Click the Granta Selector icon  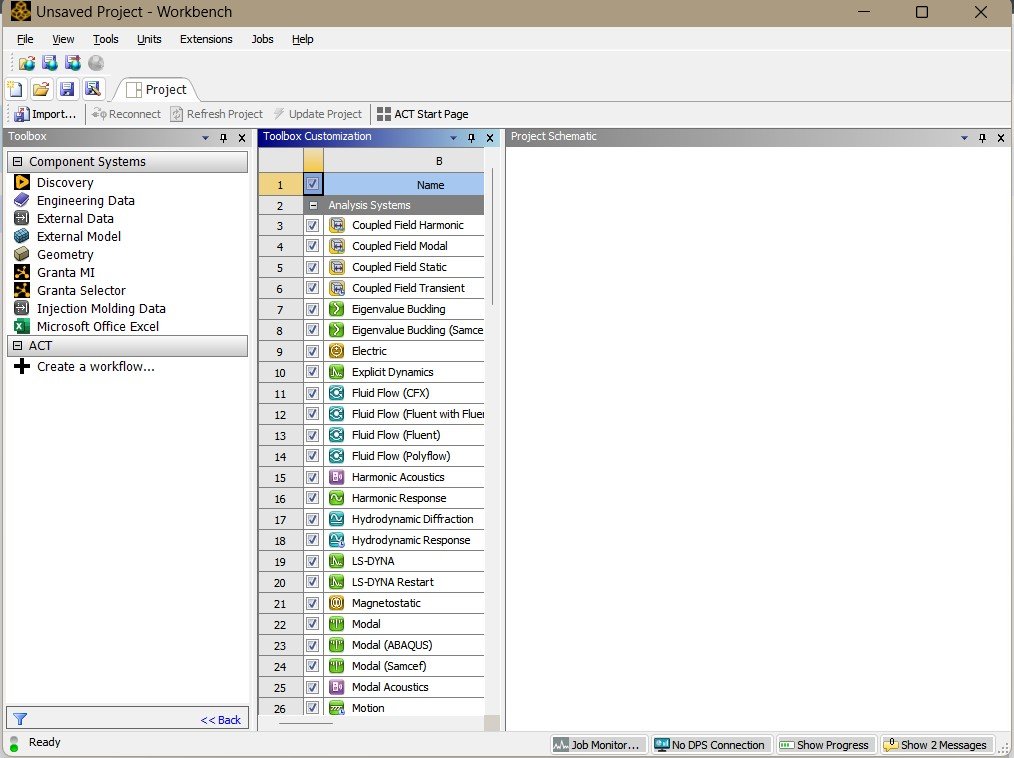click(x=21, y=290)
